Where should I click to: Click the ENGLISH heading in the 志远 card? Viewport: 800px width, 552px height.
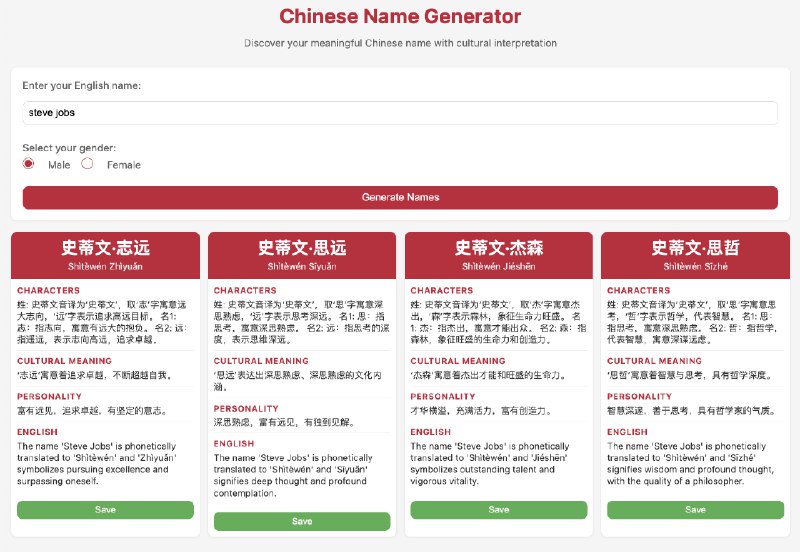pyautogui.click(x=37, y=432)
